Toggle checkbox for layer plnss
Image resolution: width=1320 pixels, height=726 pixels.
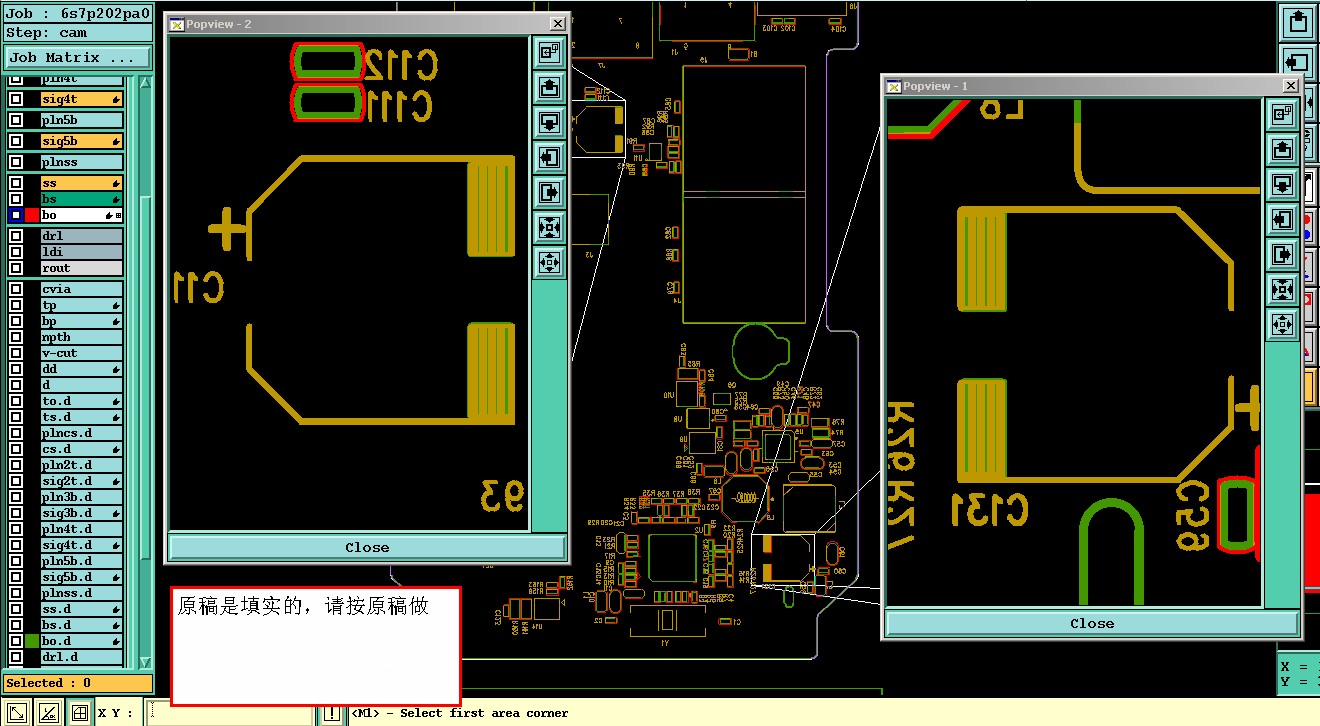[x=16, y=162]
